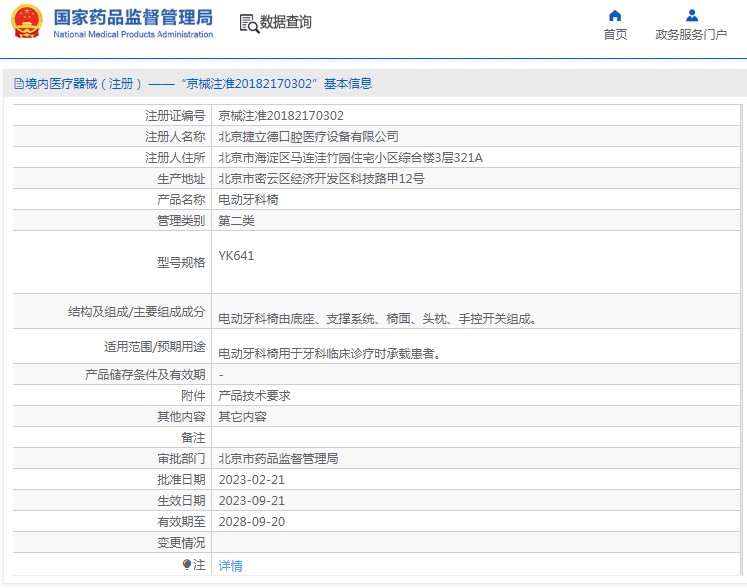Select 北京市药品监督管理局 approval department value

(x=278, y=458)
